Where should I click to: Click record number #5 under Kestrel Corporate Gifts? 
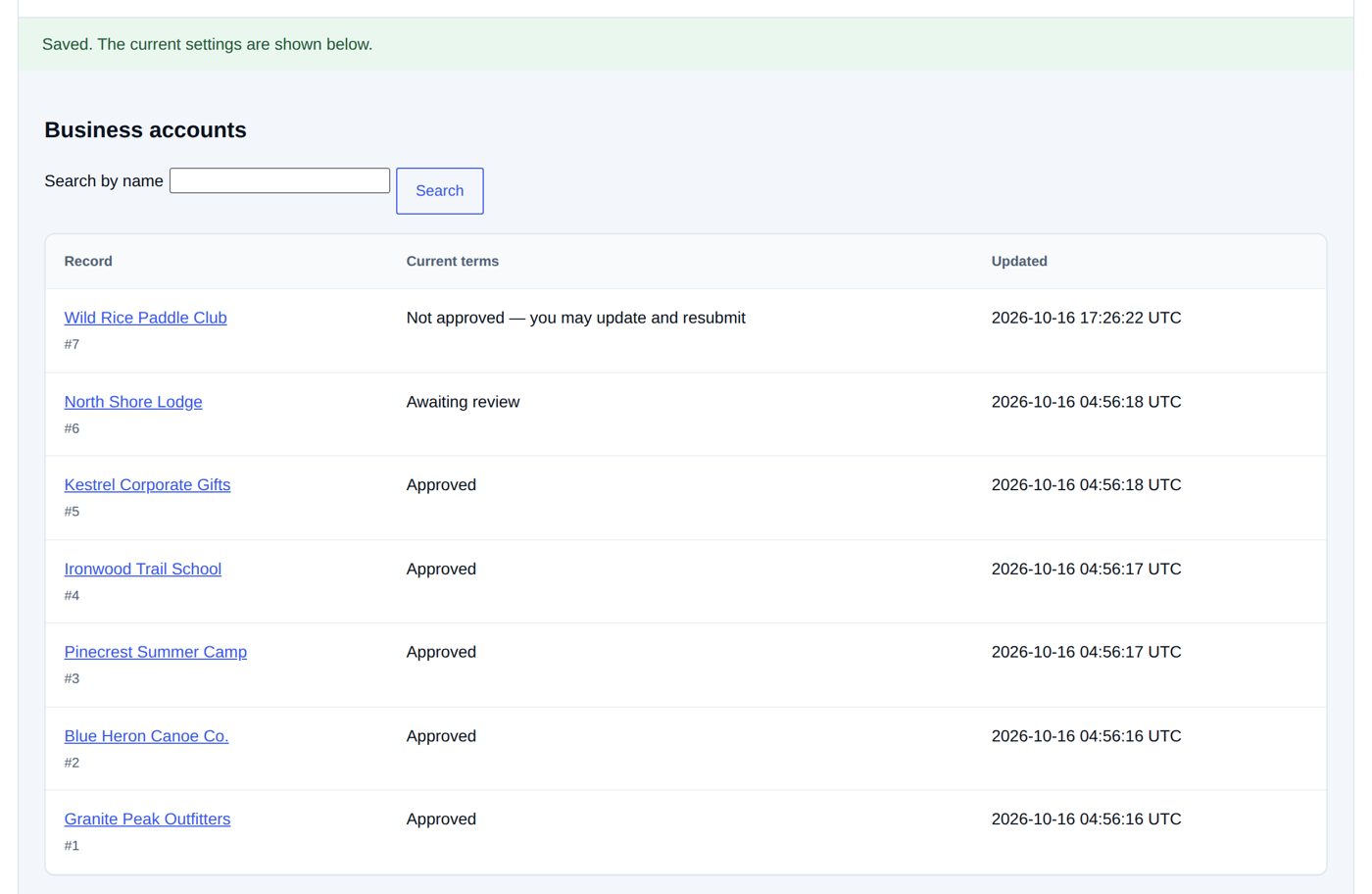pyautogui.click(x=72, y=512)
